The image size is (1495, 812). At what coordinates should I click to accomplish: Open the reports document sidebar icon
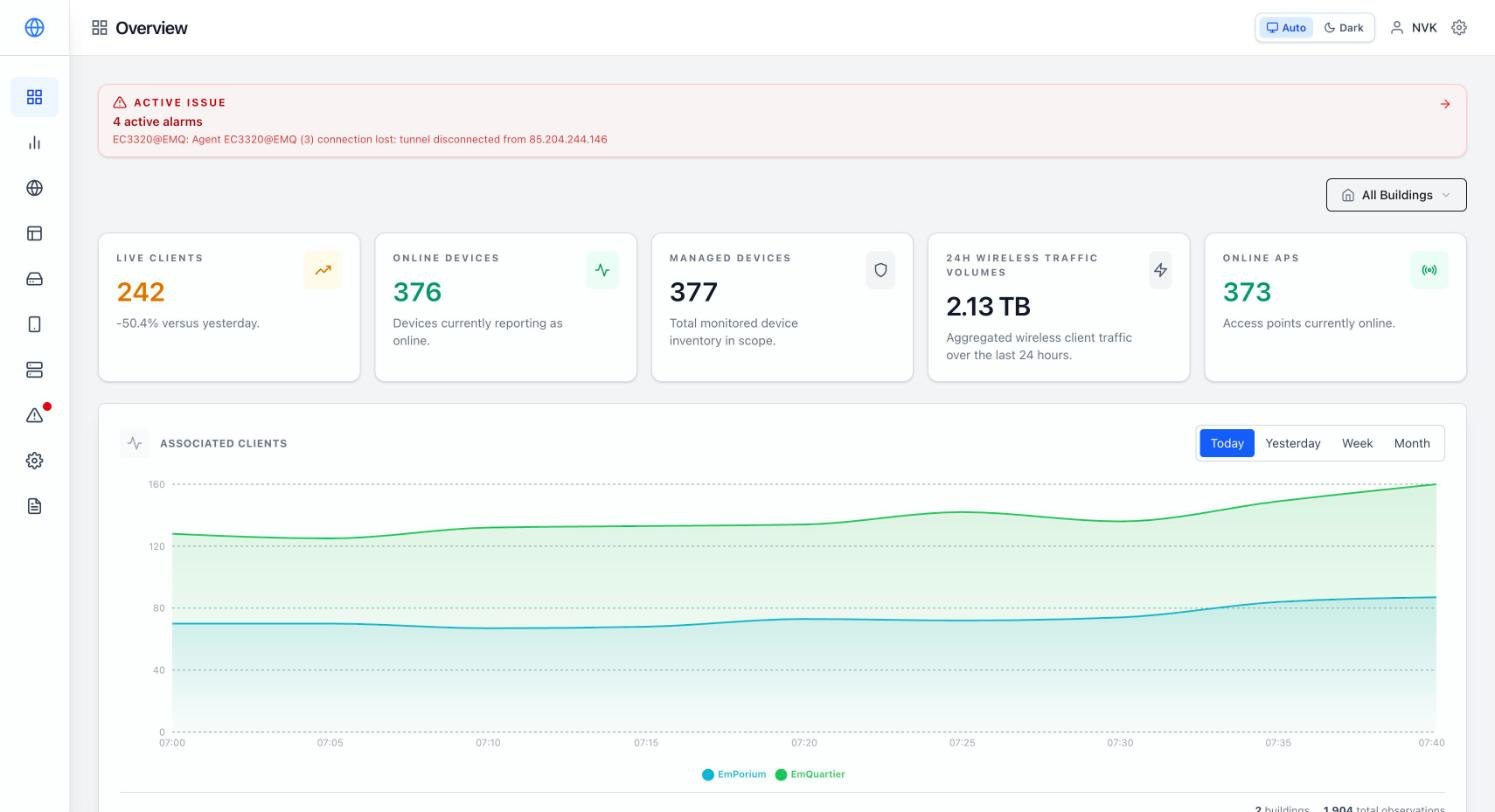click(34, 506)
